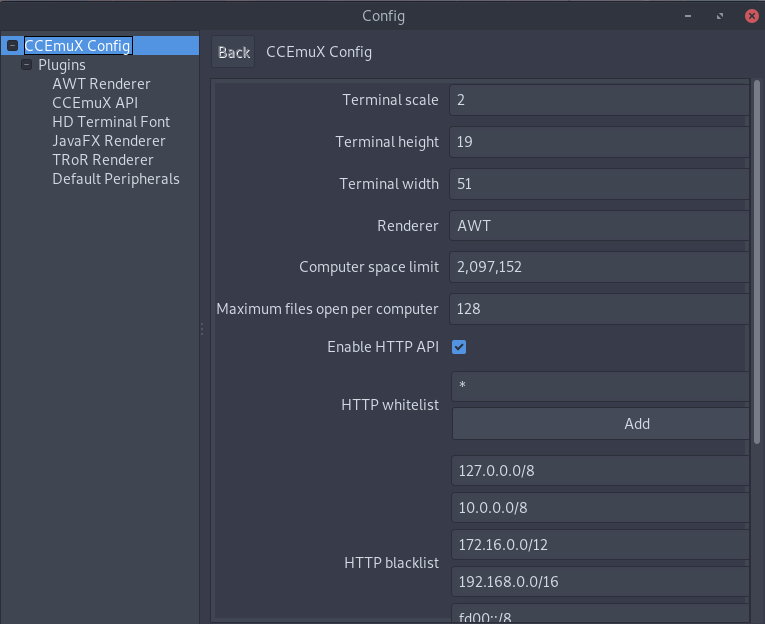Click the split pane divider handle
765x624 pixels.
point(202,329)
